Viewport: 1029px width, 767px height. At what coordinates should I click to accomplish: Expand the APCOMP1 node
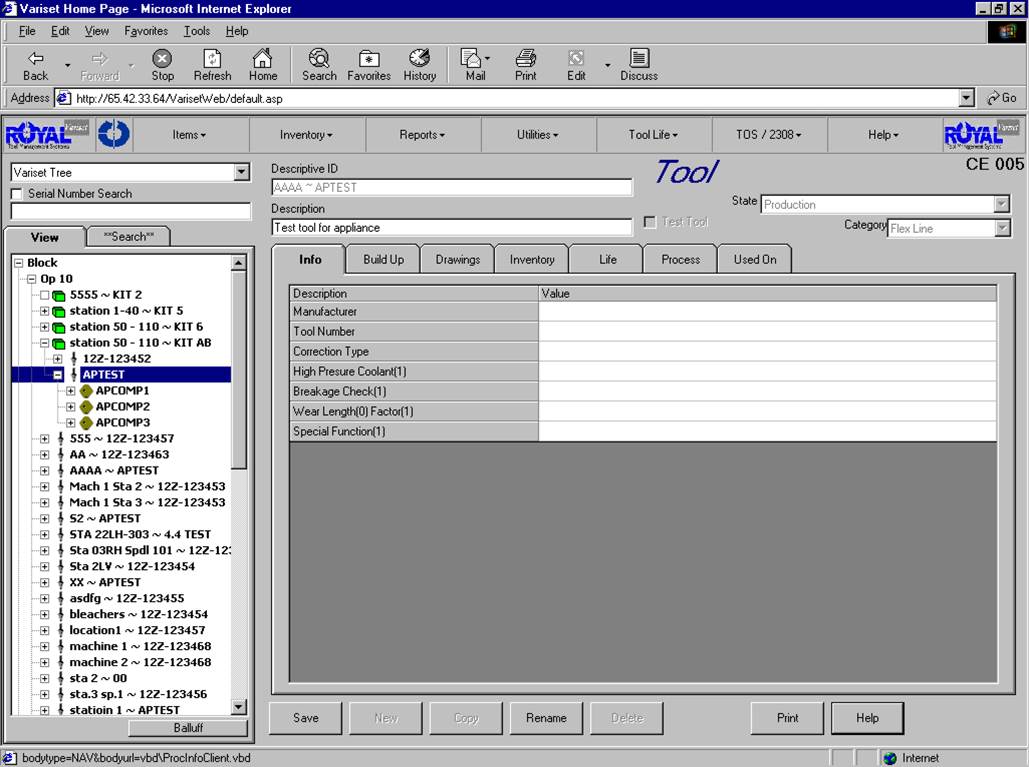click(x=70, y=391)
